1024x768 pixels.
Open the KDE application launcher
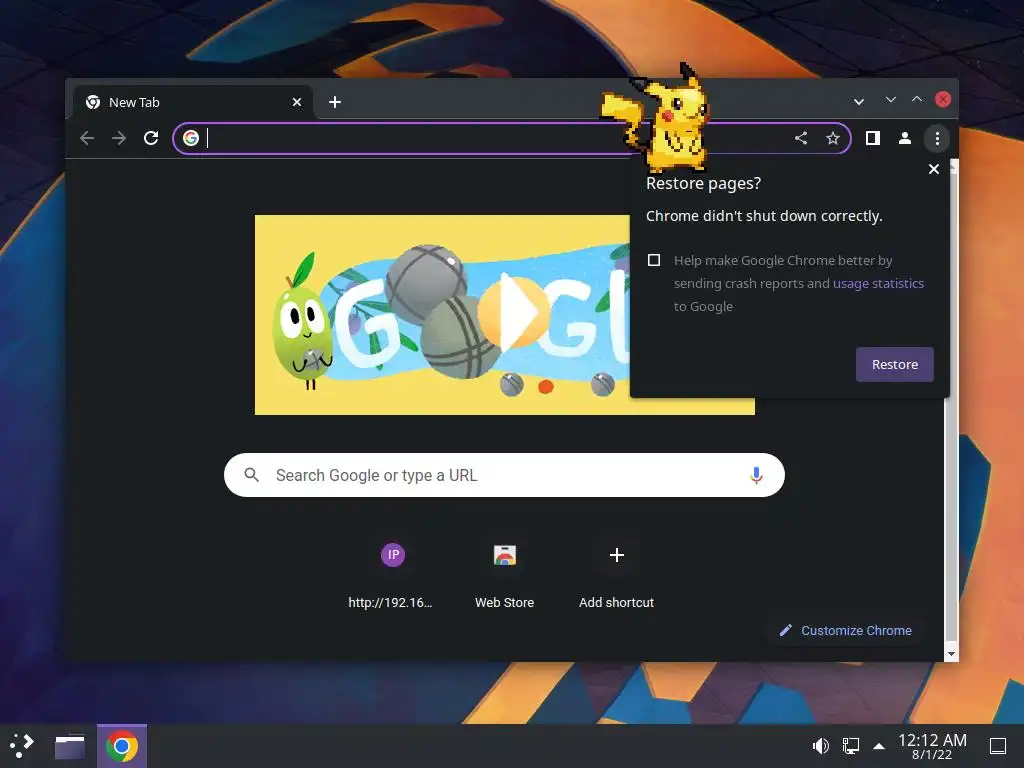(x=22, y=746)
